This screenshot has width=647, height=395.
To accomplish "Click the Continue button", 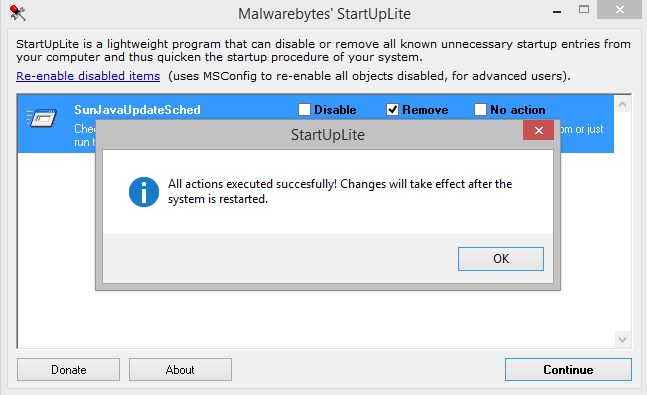I will (568, 369).
